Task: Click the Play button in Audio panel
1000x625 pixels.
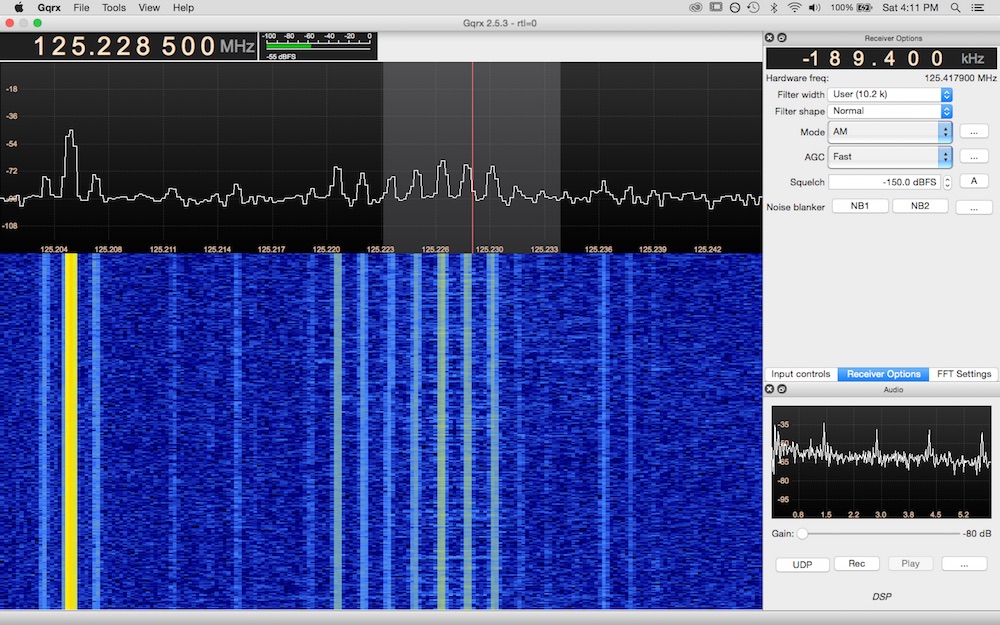Action: (910, 564)
